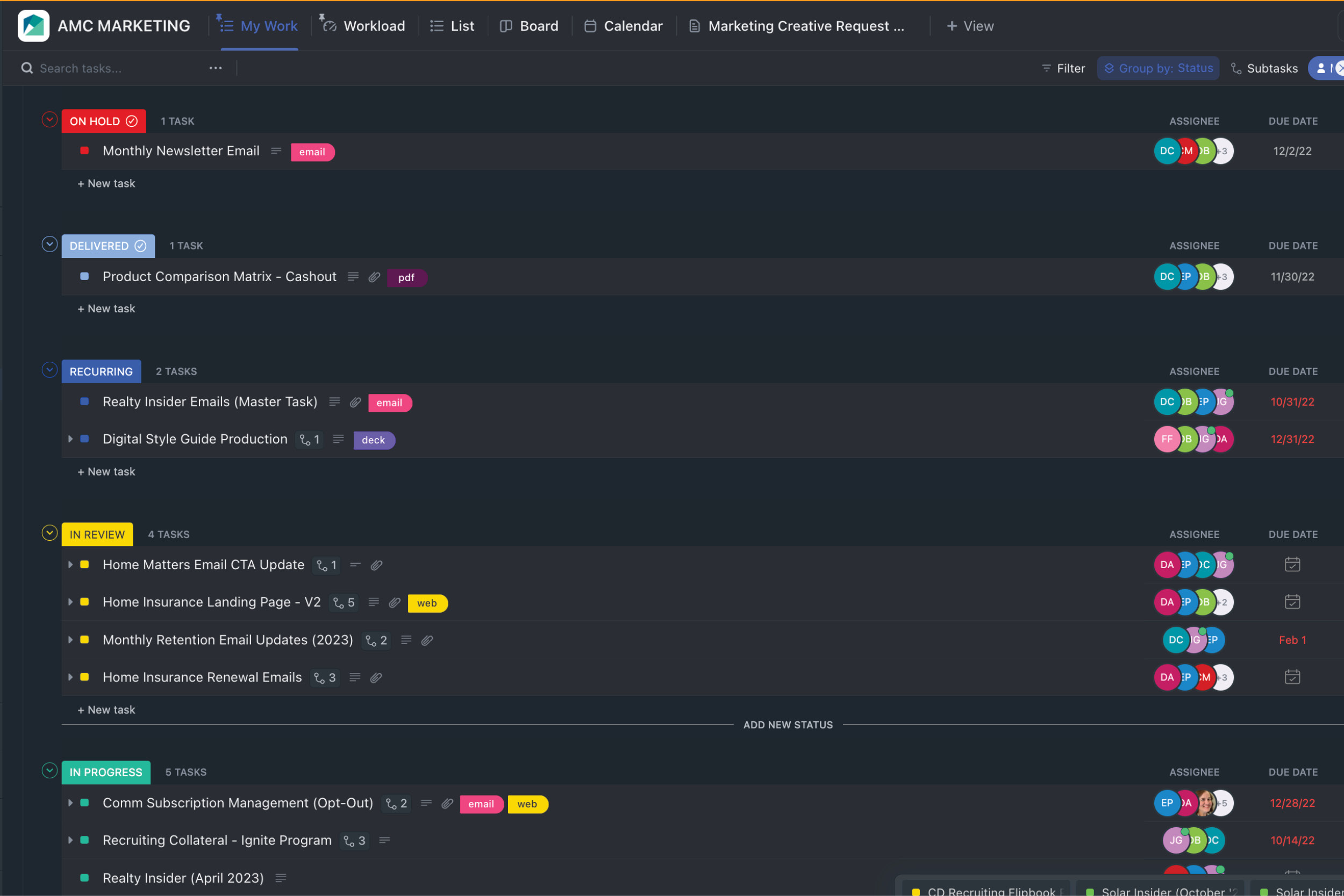Open the Group by: Status dropdown

click(x=1157, y=68)
